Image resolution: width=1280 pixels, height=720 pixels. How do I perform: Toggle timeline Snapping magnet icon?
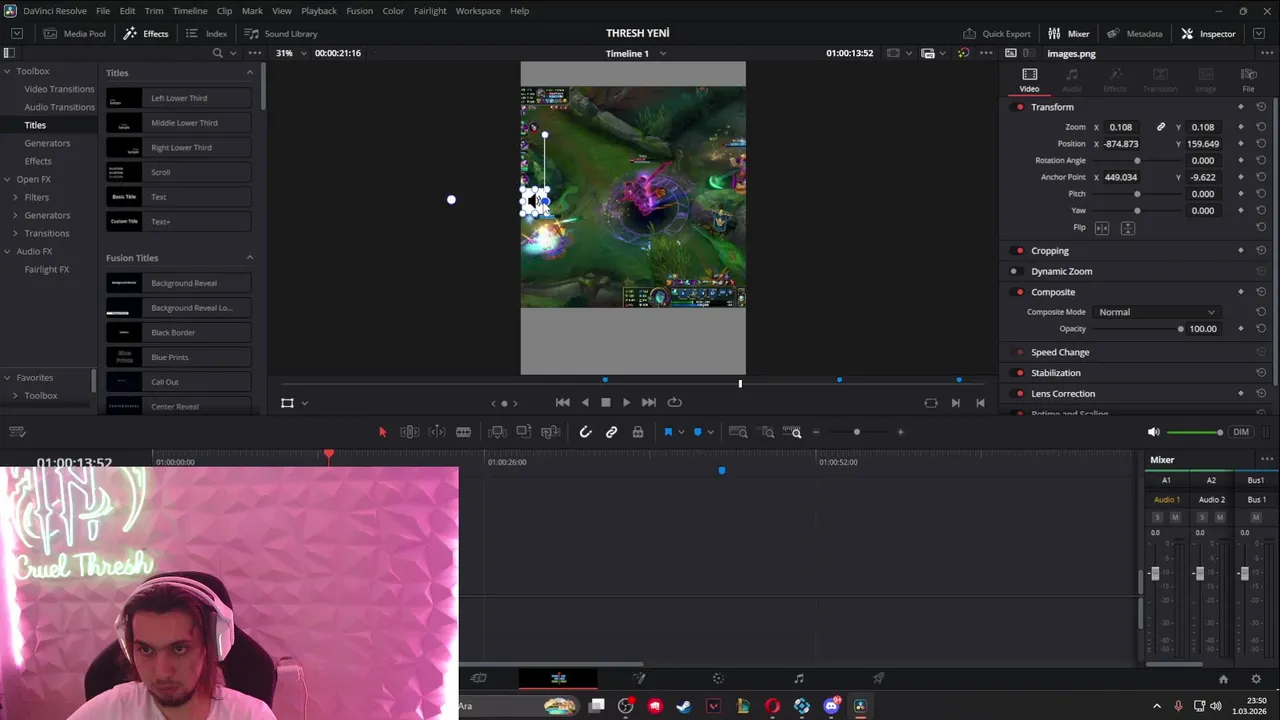pyautogui.click(x=586, y=432)
